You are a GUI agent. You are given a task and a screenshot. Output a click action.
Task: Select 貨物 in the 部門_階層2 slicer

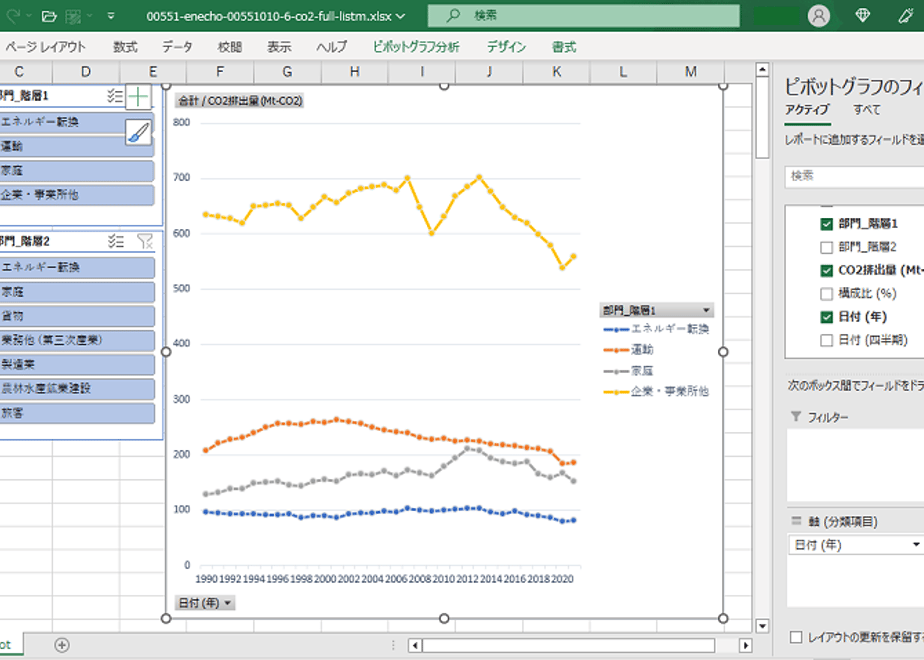[77, 316]
